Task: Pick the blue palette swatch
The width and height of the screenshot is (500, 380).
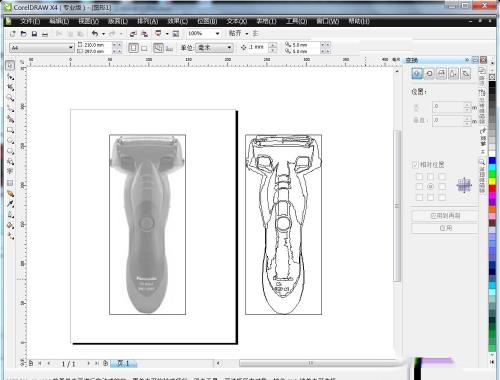Action: (492, 161)
